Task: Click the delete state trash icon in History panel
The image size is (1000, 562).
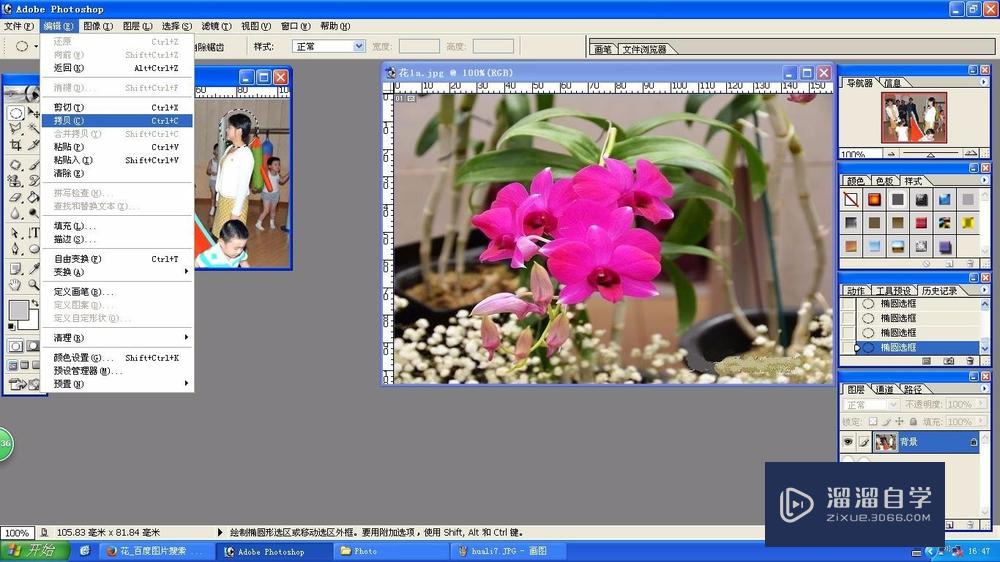Action: (x=970, y=361)
